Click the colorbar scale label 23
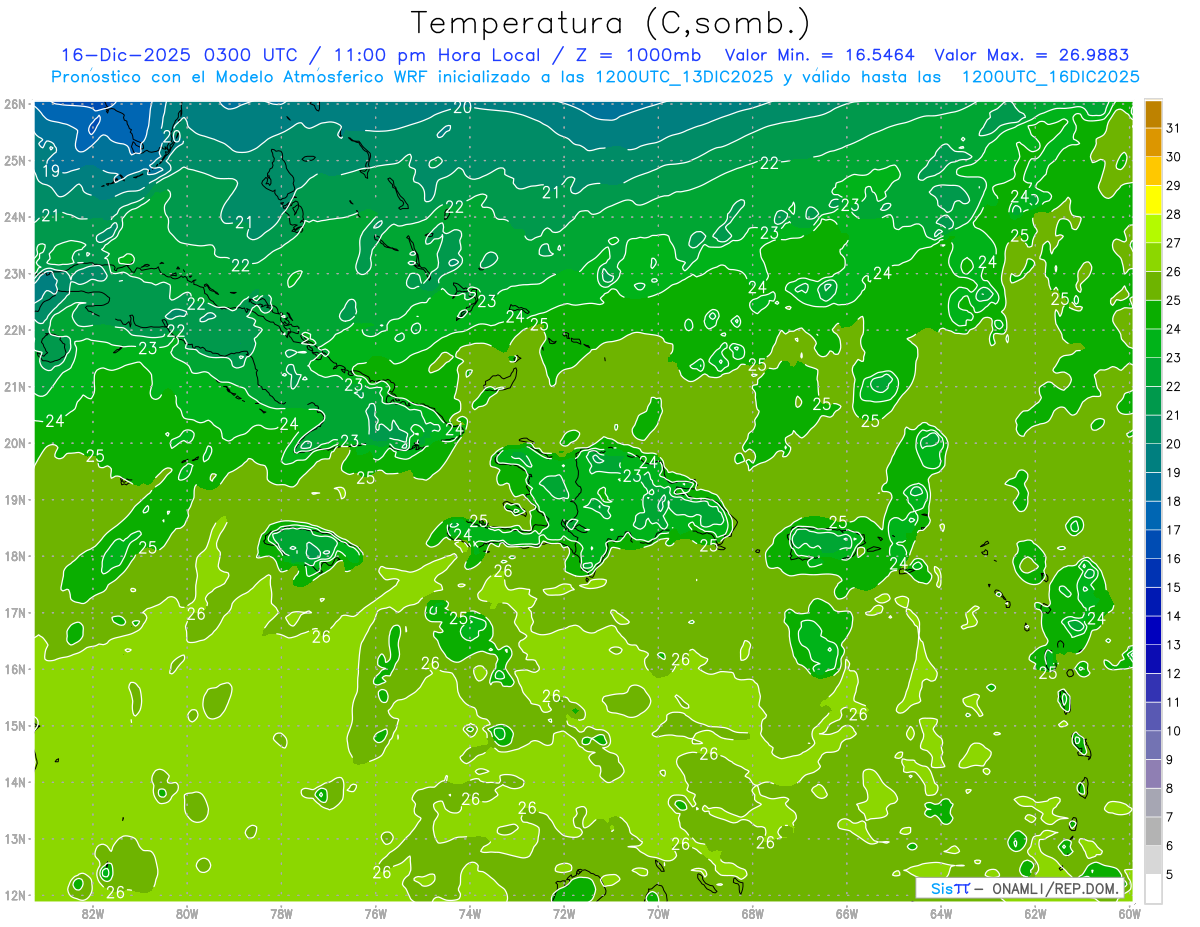Image resolution: width=1200 pixels, height=927 pixels. pyautogui.click(x=1173, y=358)
